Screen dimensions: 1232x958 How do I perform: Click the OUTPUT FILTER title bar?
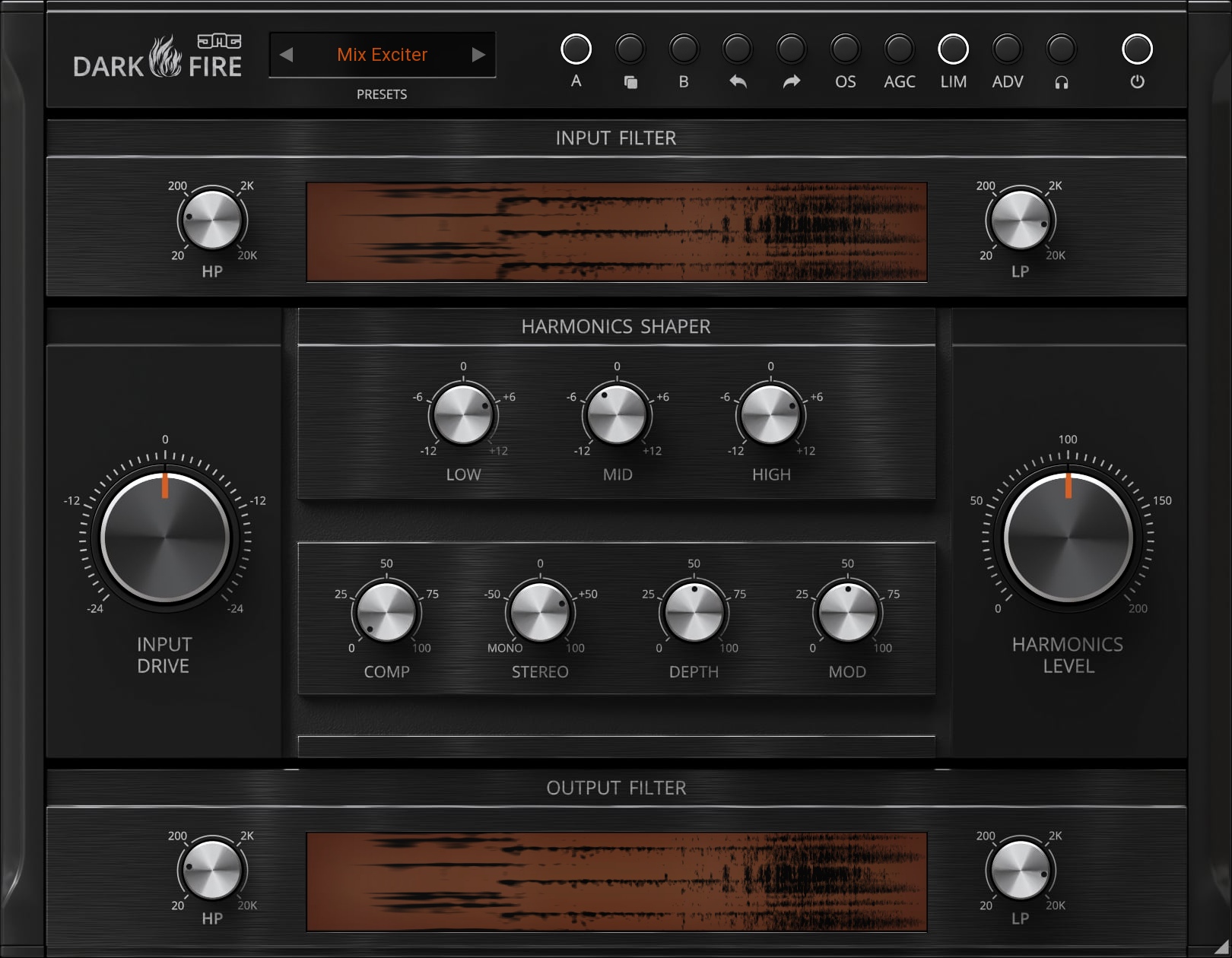tap(618, 788)
